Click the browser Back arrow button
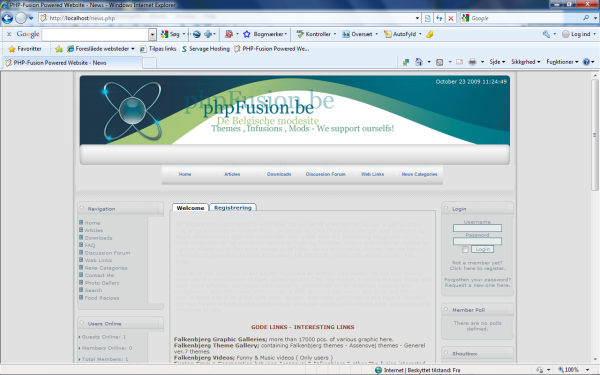 pos(7,18)
